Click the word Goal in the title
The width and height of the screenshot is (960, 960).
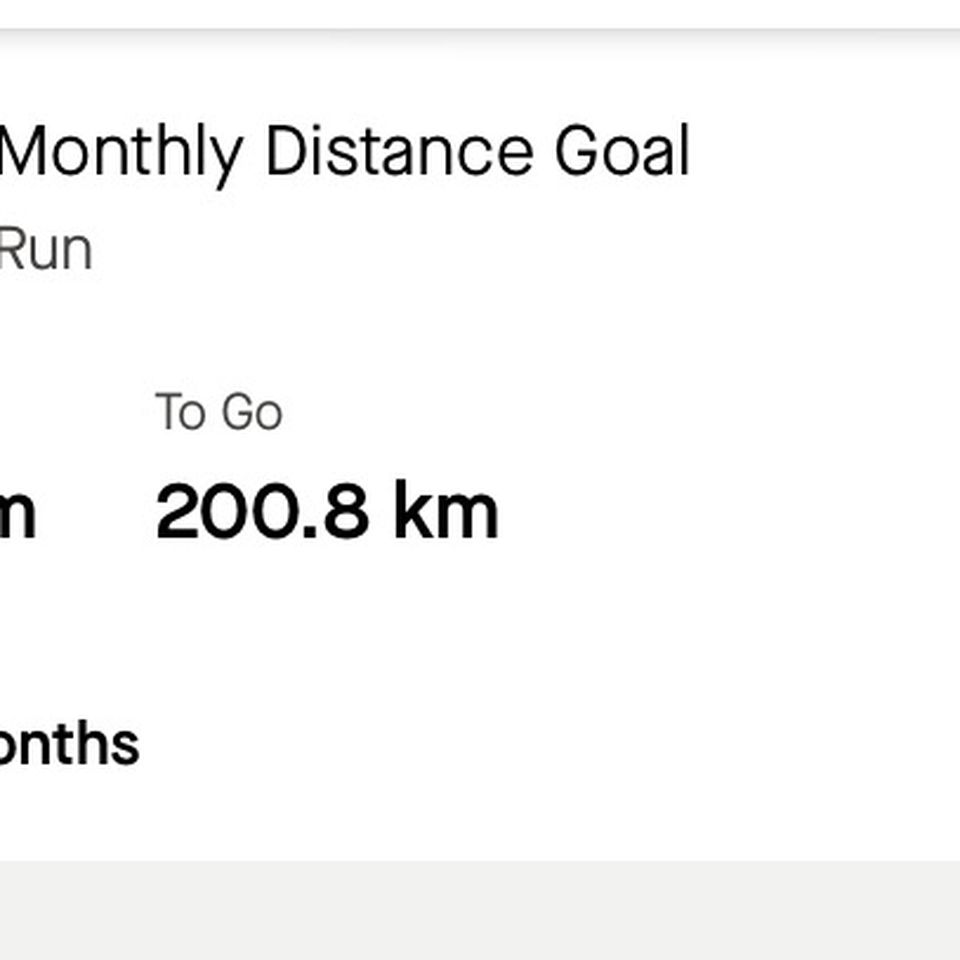click(622, 151)
